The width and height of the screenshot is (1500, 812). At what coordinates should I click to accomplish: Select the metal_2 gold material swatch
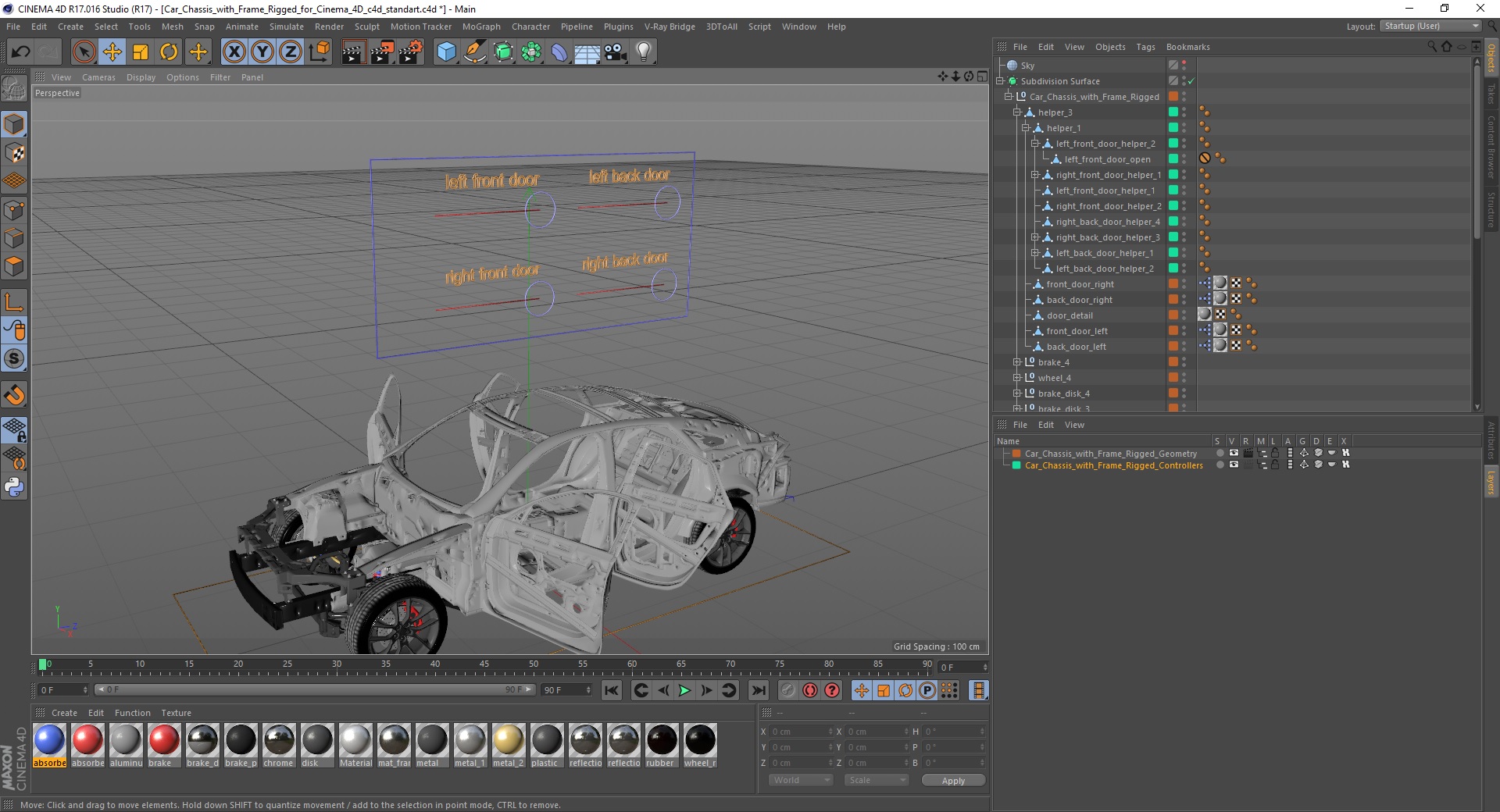[508, 746]
